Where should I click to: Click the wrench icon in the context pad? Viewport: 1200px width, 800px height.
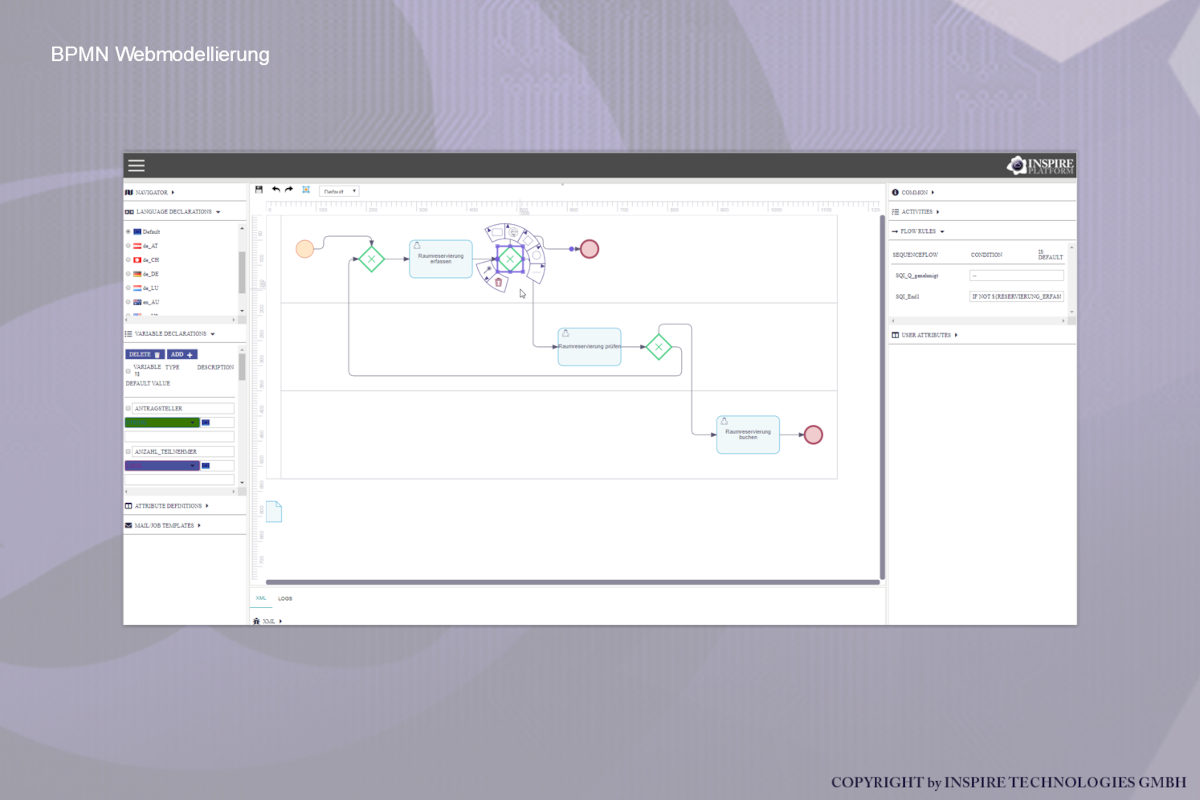(487, 270)
